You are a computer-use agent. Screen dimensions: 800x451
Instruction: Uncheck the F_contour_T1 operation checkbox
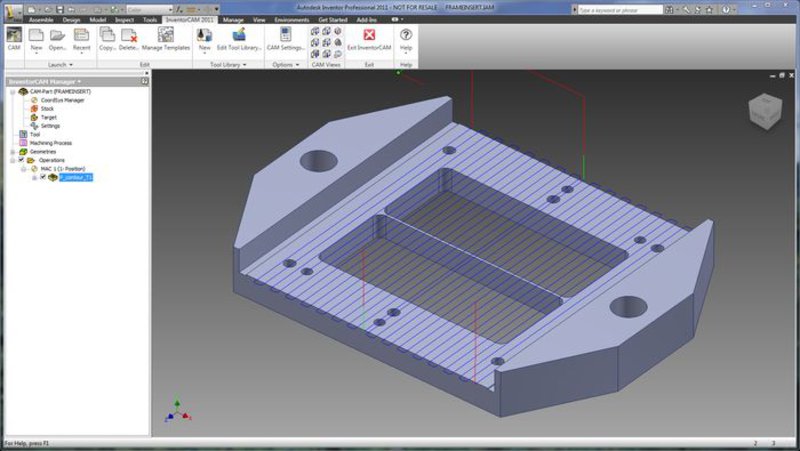click(x=42, y=177)
